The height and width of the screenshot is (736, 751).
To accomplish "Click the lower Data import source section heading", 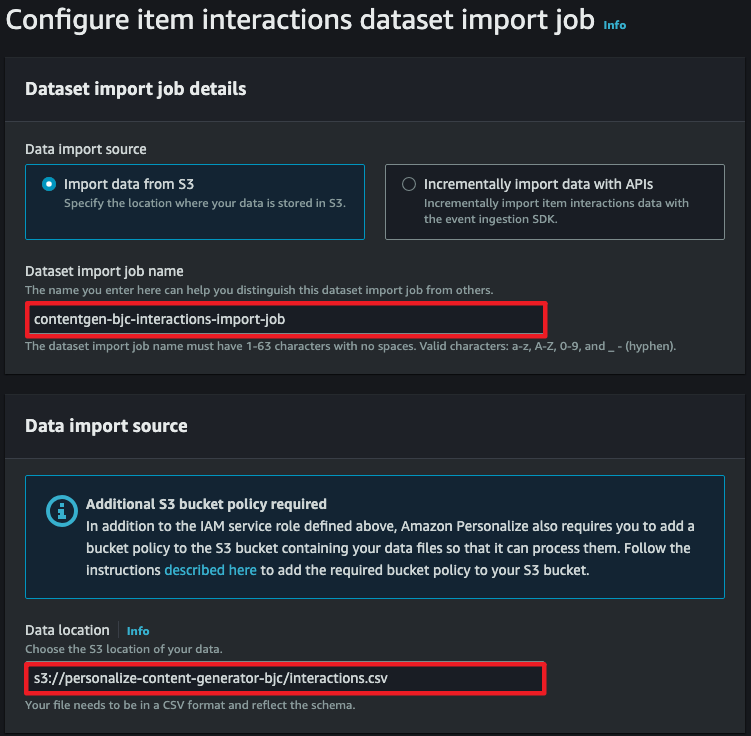I will pos(106,426).
